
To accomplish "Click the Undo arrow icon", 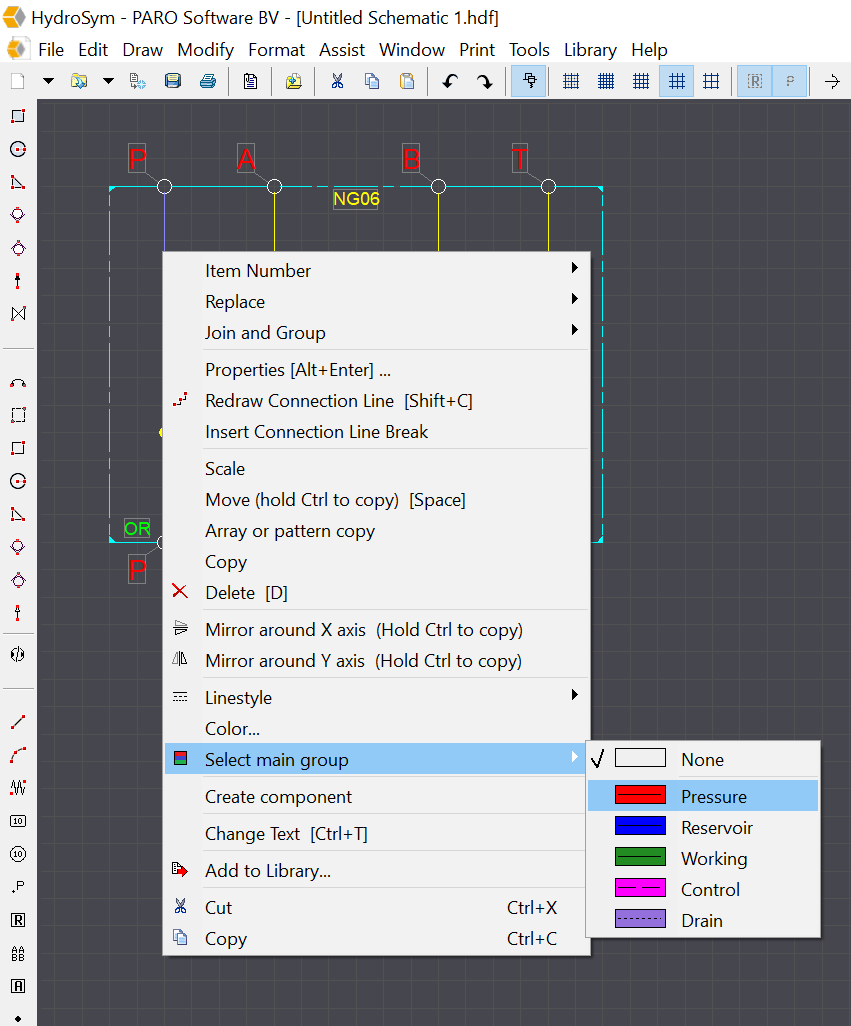I will [449, 81].
